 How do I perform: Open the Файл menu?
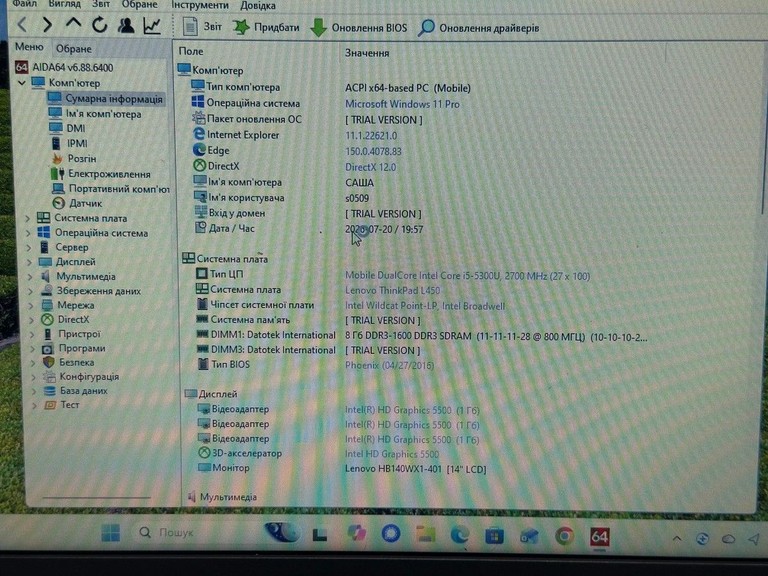coord(24,4)
